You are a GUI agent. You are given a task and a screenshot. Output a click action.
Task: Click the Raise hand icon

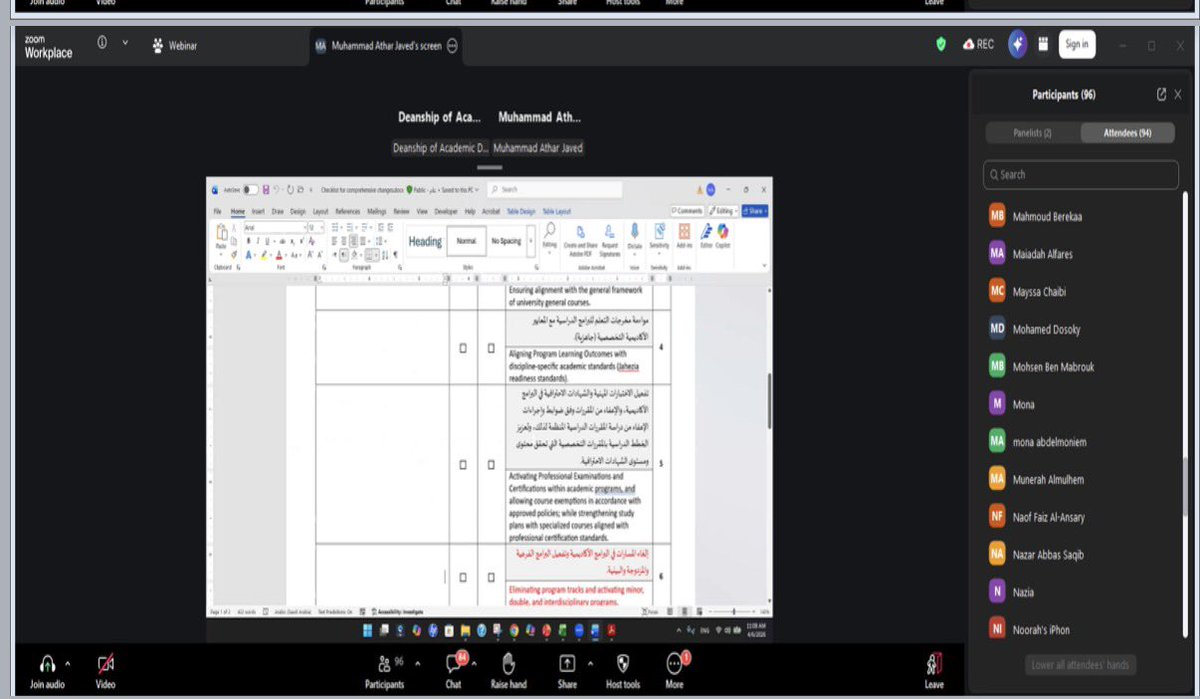coord(508,664)
